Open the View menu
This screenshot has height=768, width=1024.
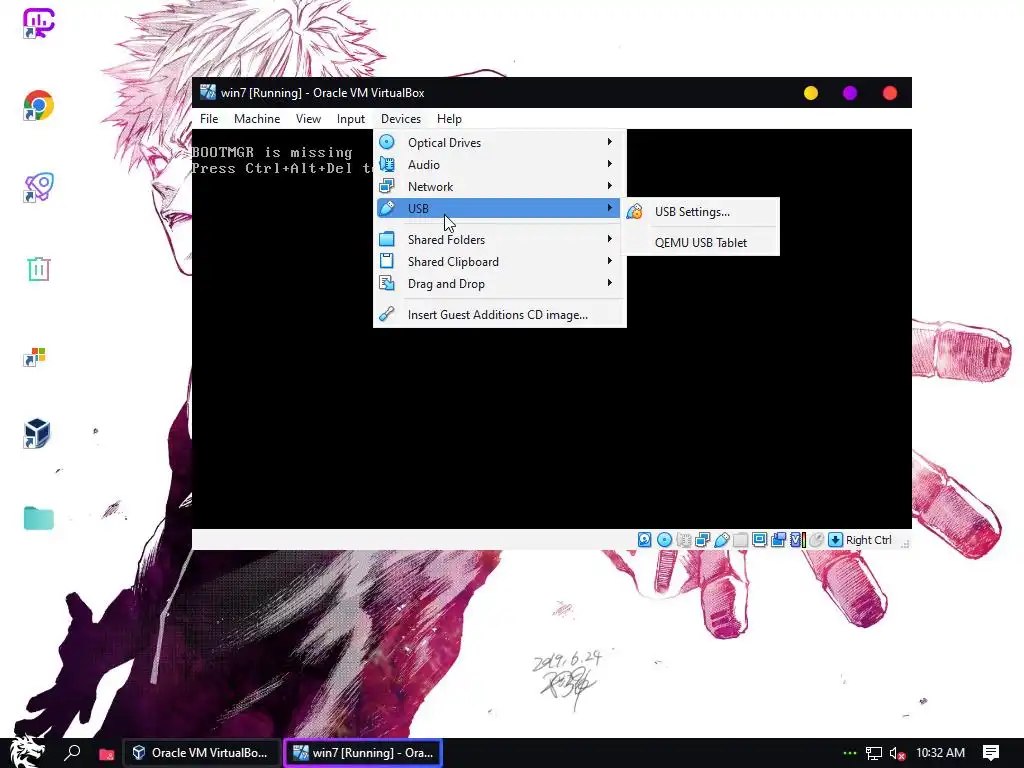click(x=308, y=119)
